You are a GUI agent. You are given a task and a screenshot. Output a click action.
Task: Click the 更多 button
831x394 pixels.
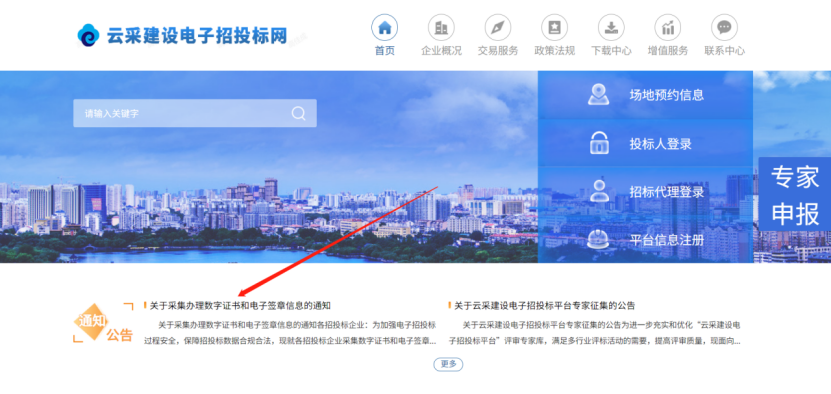tap(448, 364)
